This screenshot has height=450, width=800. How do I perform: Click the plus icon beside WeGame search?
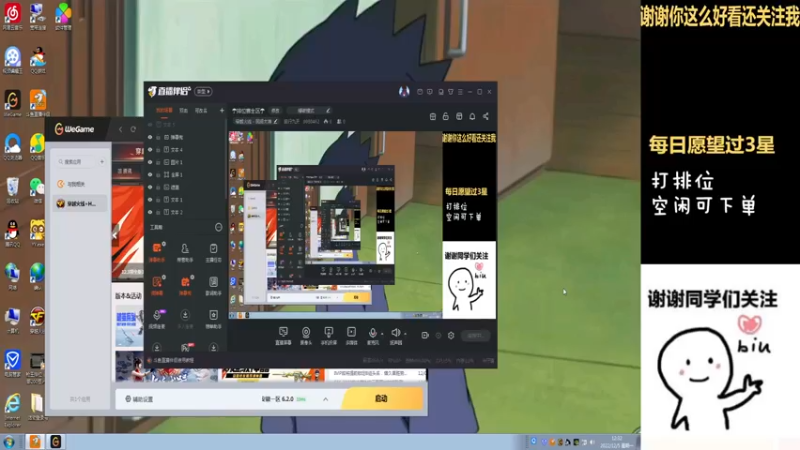click(x=102, y=162)
